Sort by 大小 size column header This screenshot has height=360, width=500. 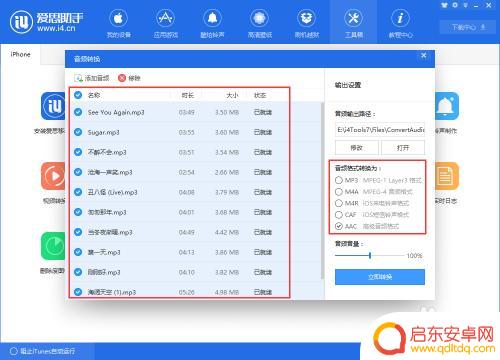click(232, 95)
